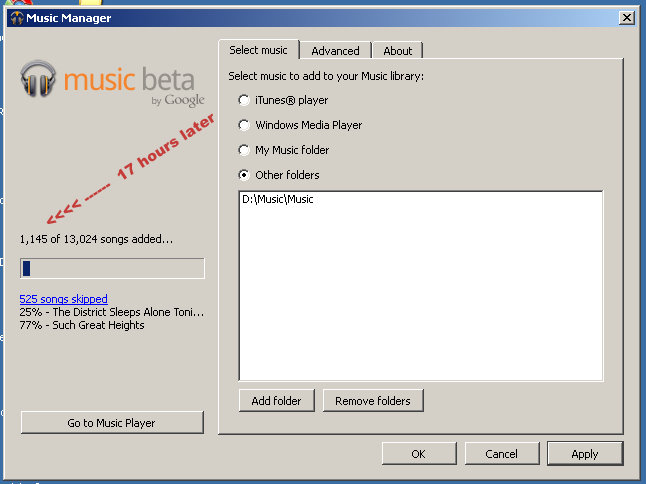This screenshot has width=646, height=484.
Task: Switch to the Select music tab
Action: pos(258,50)
